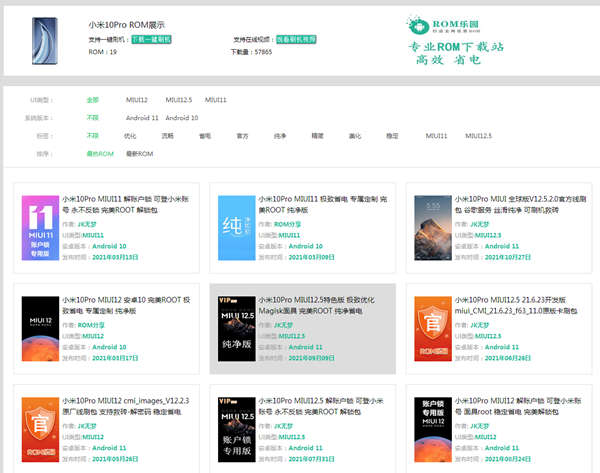Select 全部 in the UI type row
This screenshot has width=600, height=473.
(93, 100)
